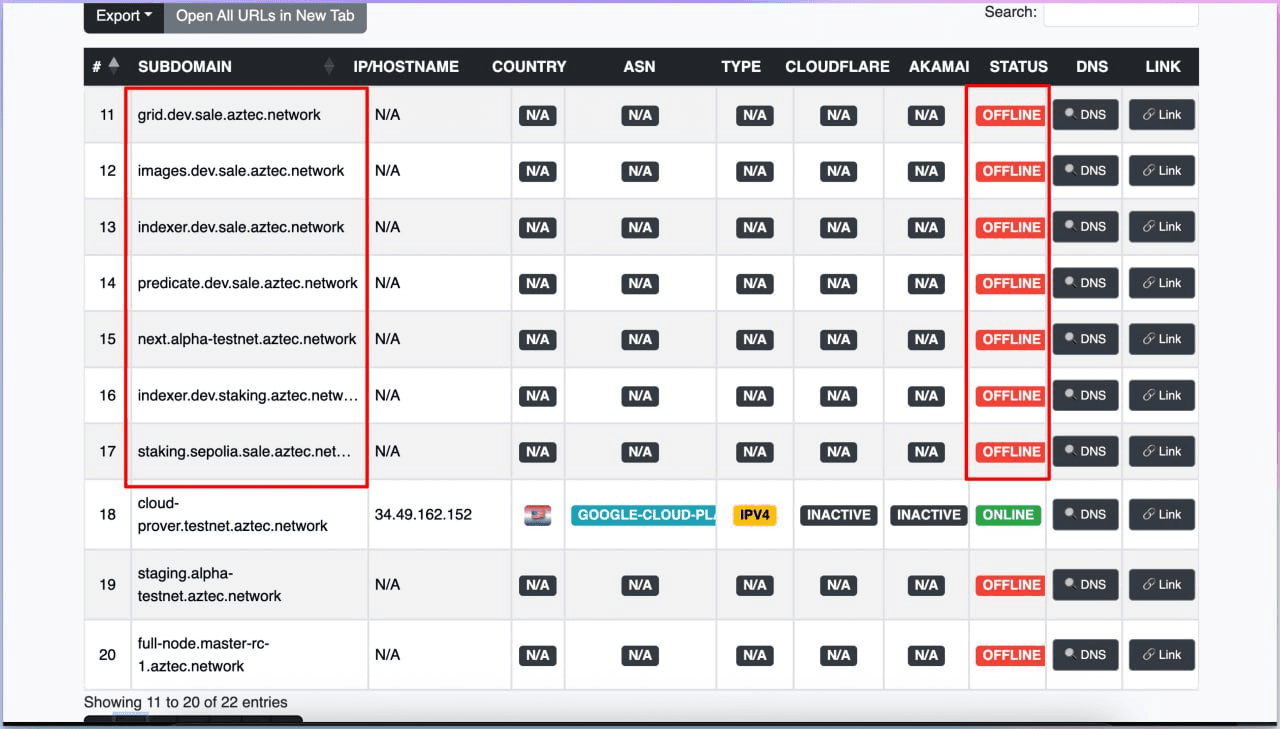This screenshot has width=1280, height=729.
Task: Open Link button in row 20
Action: click(x=1161, y=655)
